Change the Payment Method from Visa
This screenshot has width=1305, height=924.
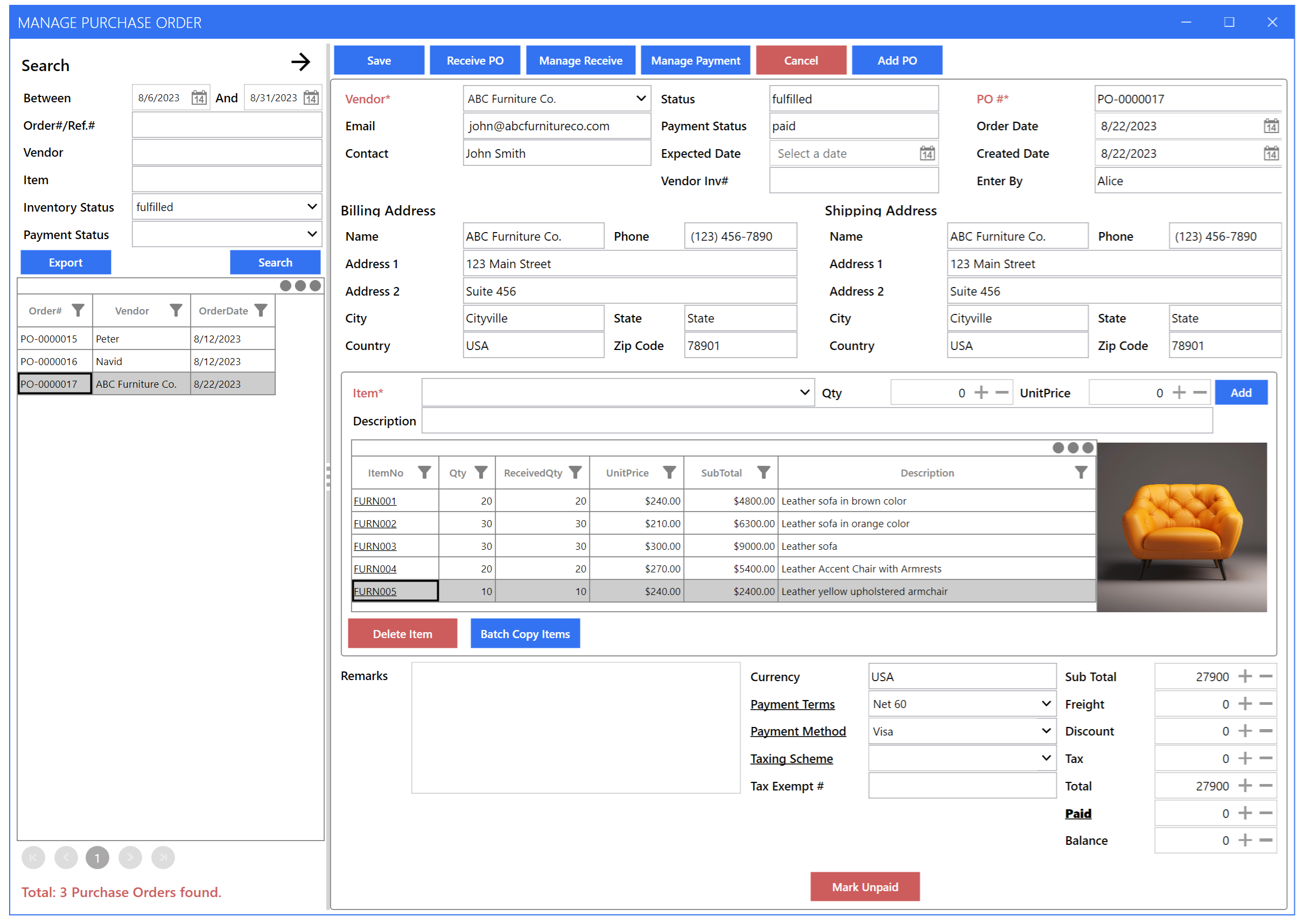click(1046, 731)
